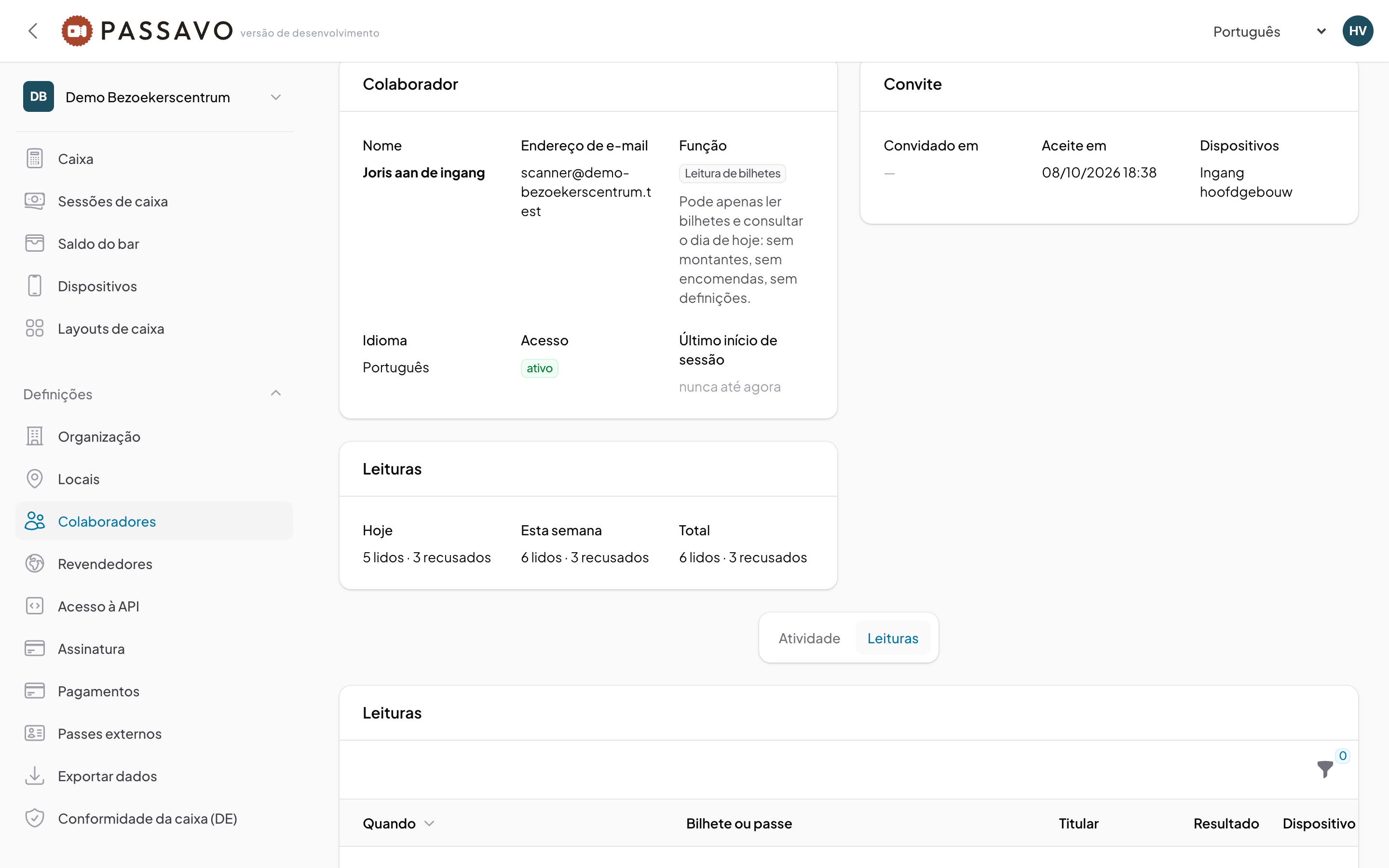The image size is (1389, 868).
Task: Sort by the Quando column chevron
Action: click(429, 824)
